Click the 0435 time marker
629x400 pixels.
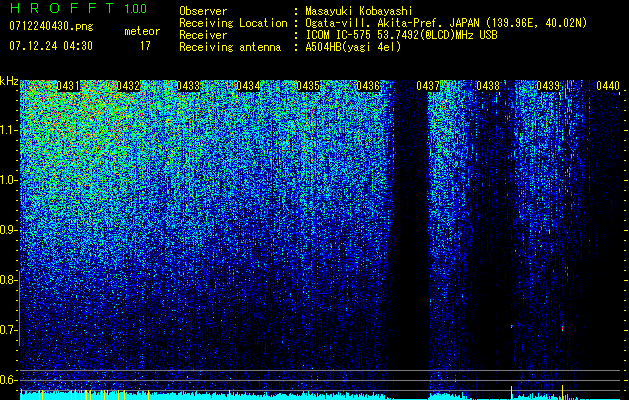click(308, 86)
